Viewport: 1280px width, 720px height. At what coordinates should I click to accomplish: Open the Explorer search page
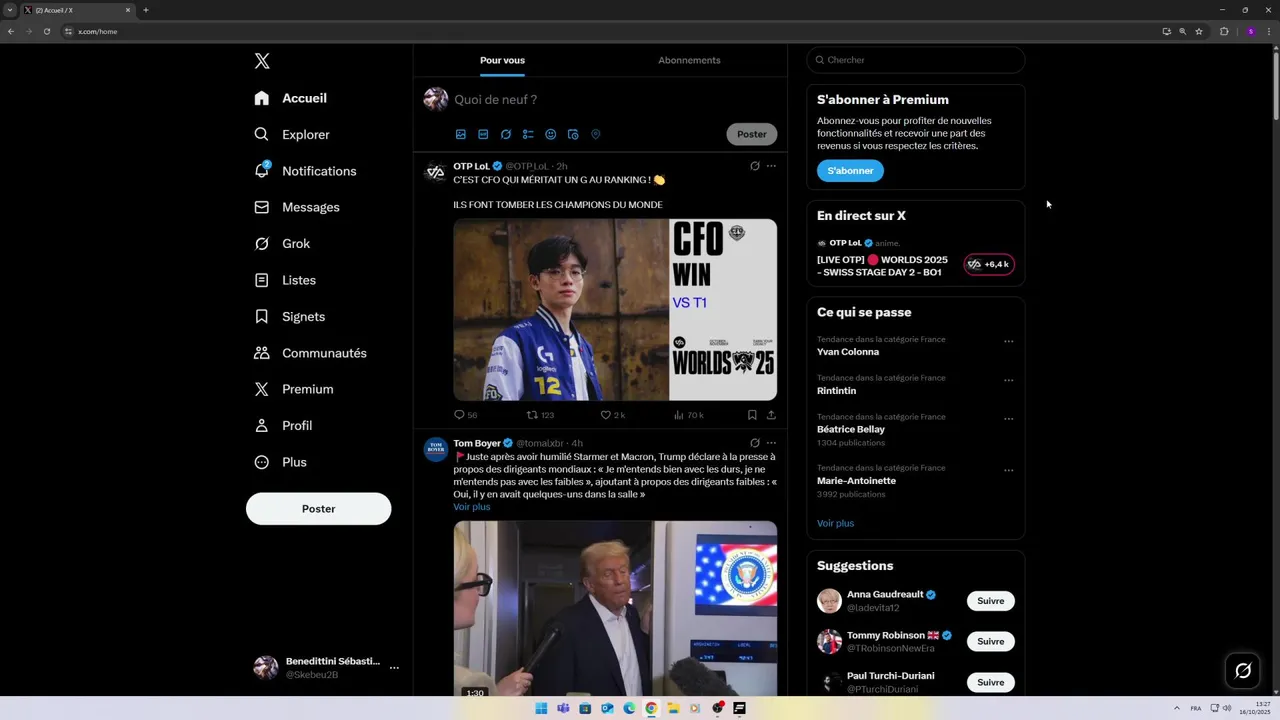[292, 134]
